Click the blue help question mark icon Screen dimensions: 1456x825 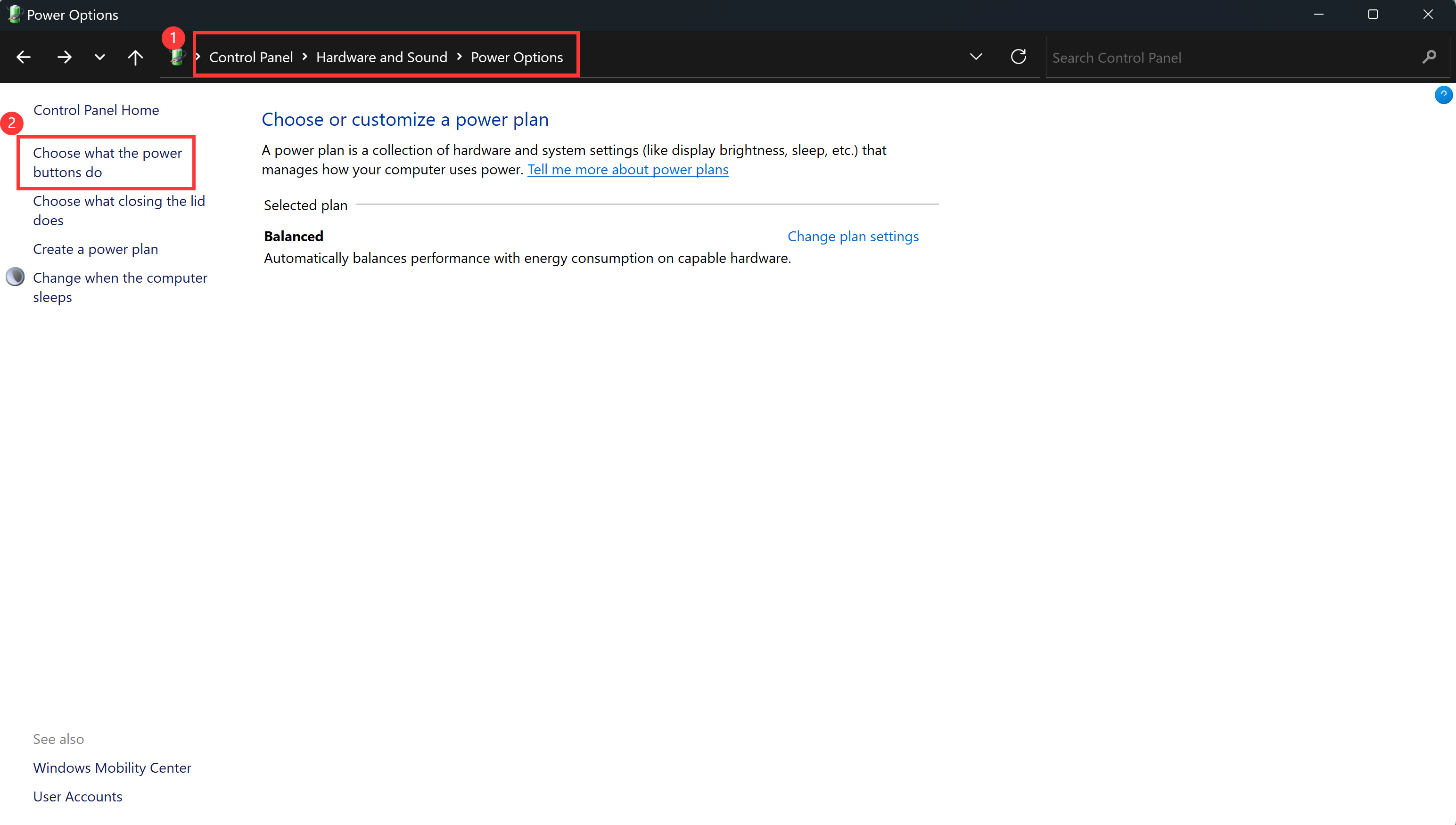(x=1443, y=95)
